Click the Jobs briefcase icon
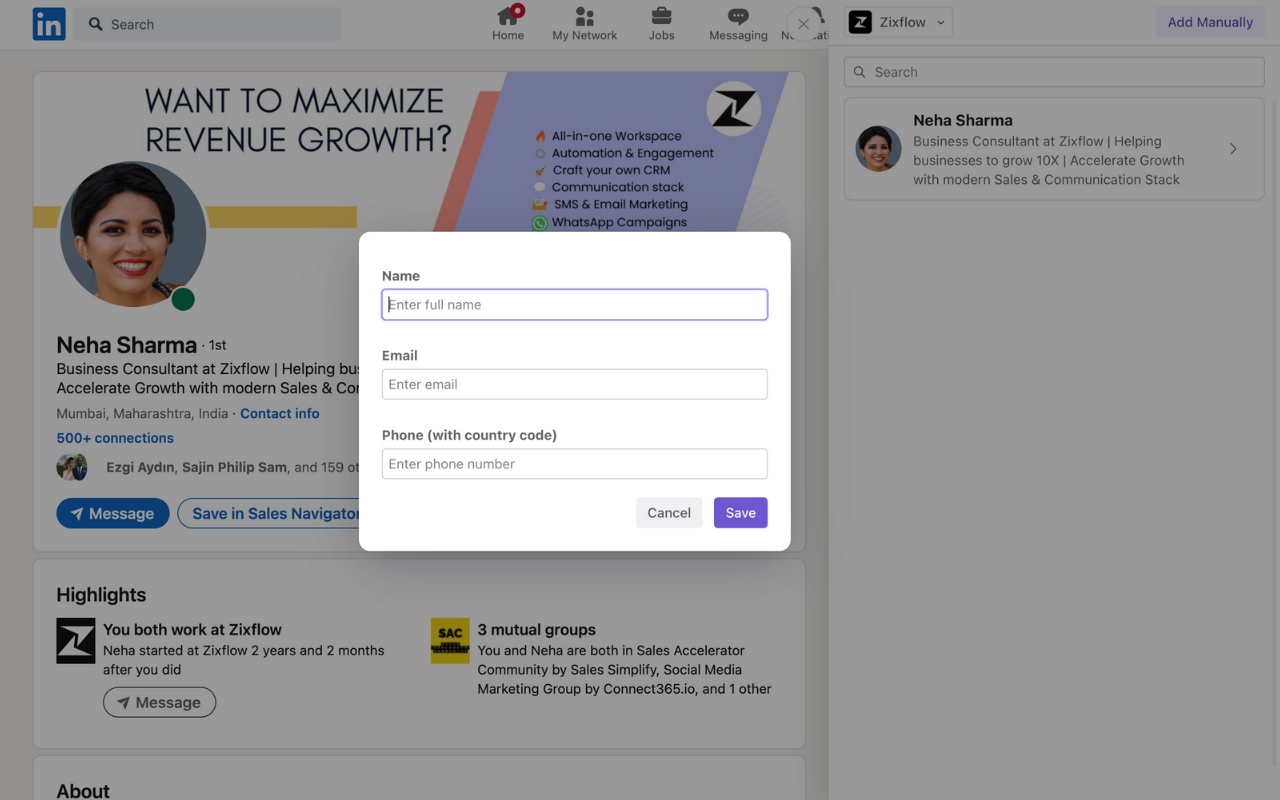The image size is (1280, 800). pyautogui.click(x=661, y=22)
